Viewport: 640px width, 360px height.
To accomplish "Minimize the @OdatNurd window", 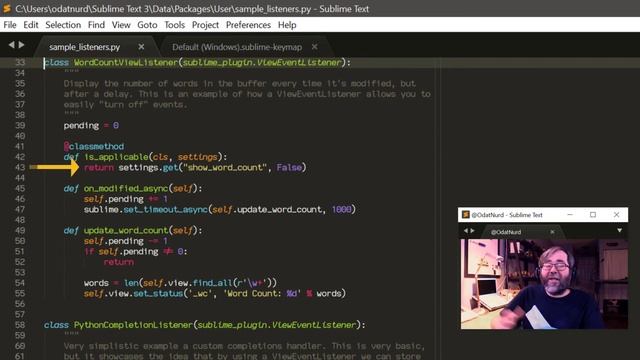I will tap(570, 215).
